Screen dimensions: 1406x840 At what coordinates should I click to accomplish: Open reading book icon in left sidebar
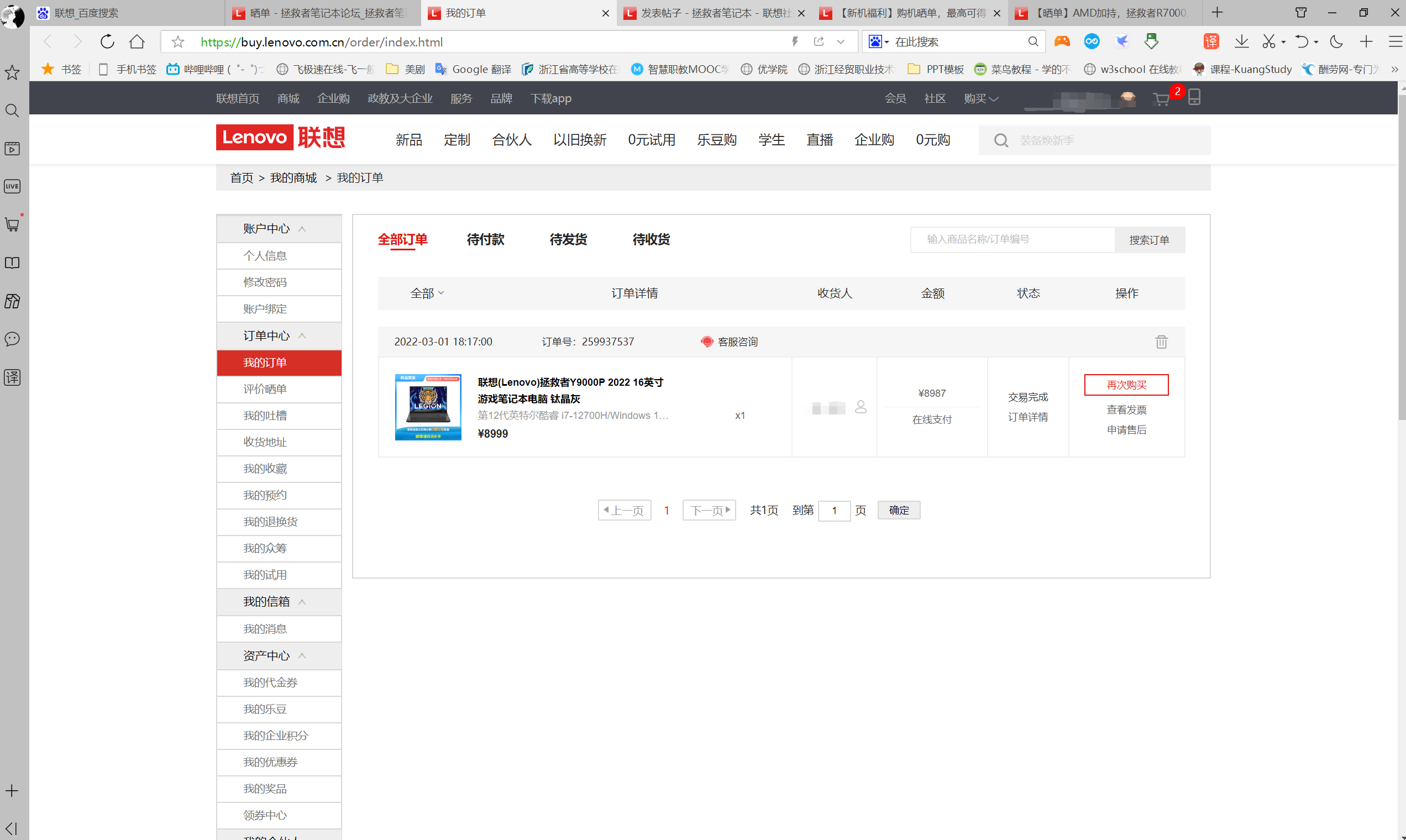click(12, 262)
